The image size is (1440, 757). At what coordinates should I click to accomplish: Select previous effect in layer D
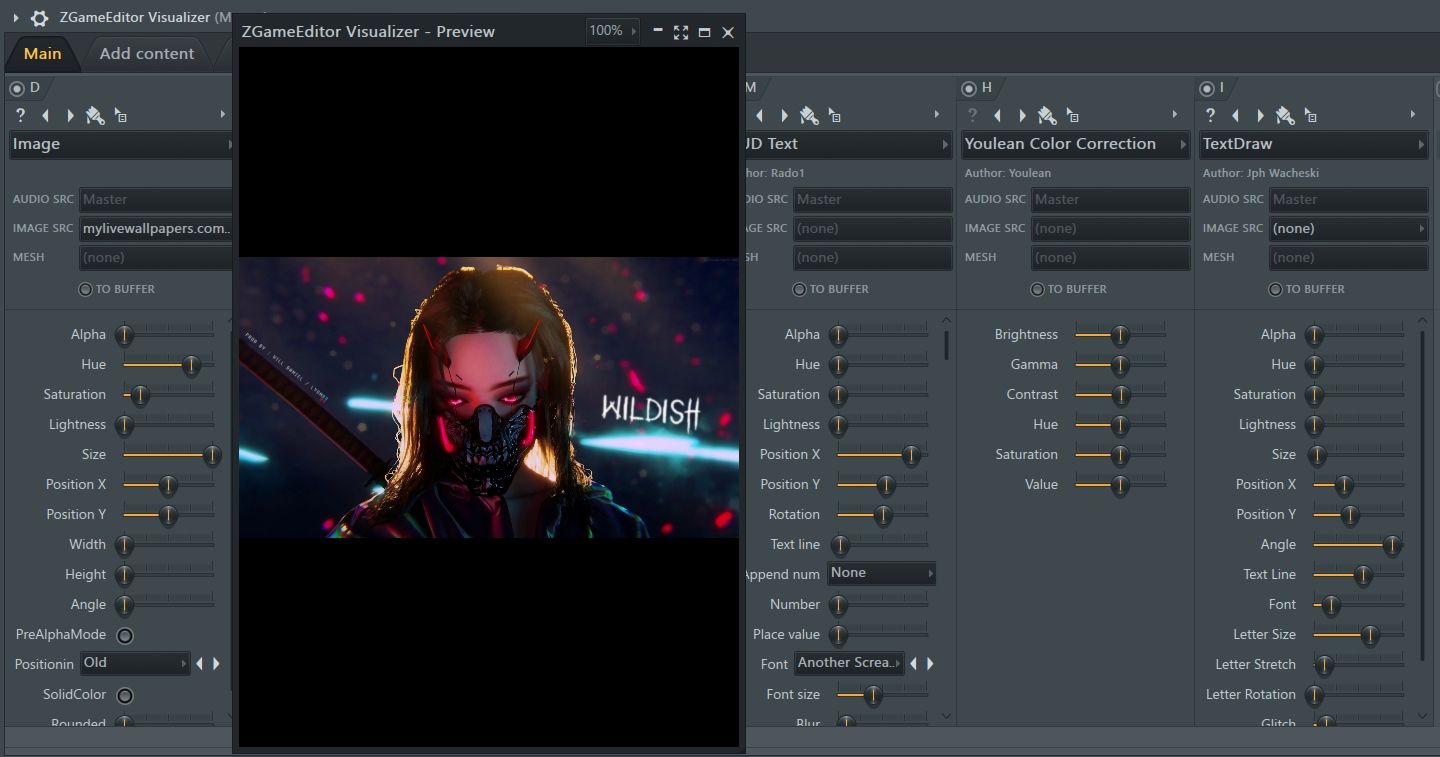tap(45, 116)
